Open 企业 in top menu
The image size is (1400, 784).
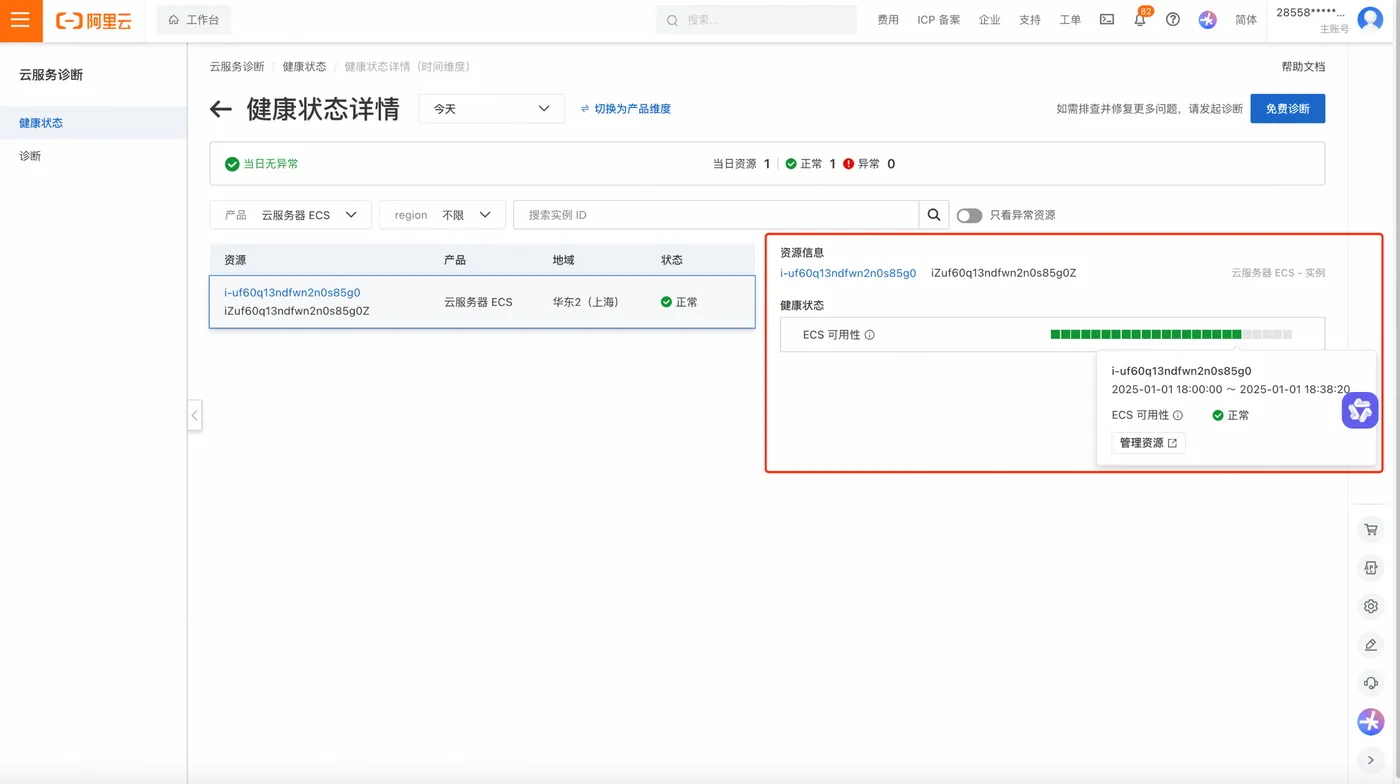[x=989, y=20]
